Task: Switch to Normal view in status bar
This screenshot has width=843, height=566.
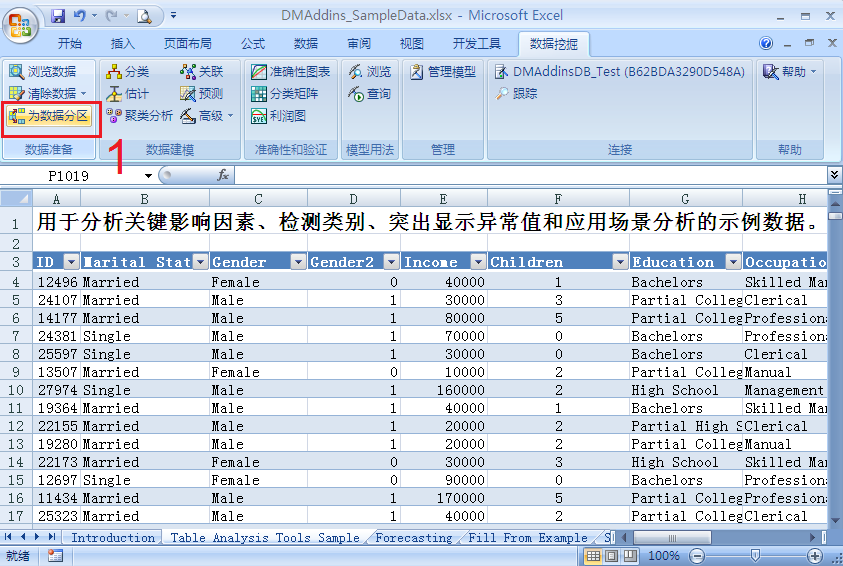Action: pyautogui.click(x=593, y=556)
